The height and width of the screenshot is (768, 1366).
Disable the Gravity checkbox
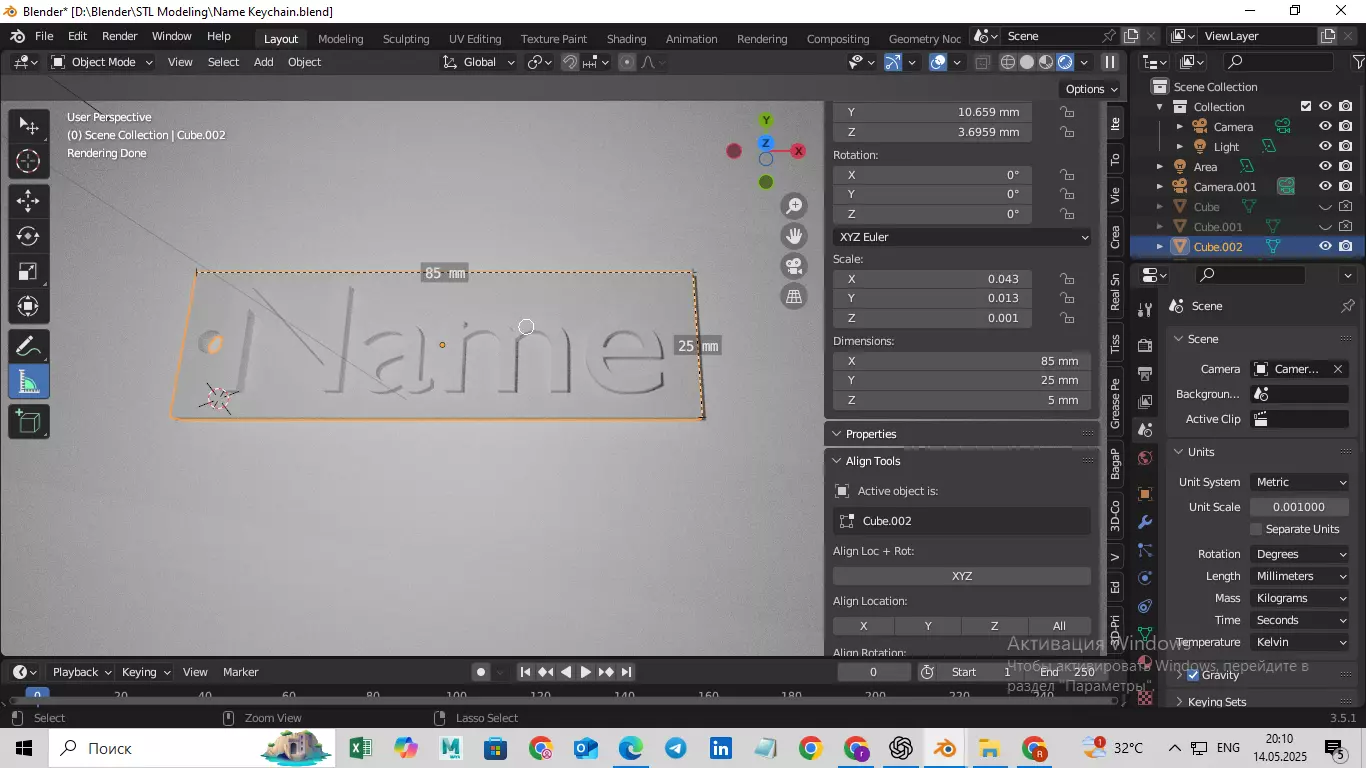[1192, 675]
